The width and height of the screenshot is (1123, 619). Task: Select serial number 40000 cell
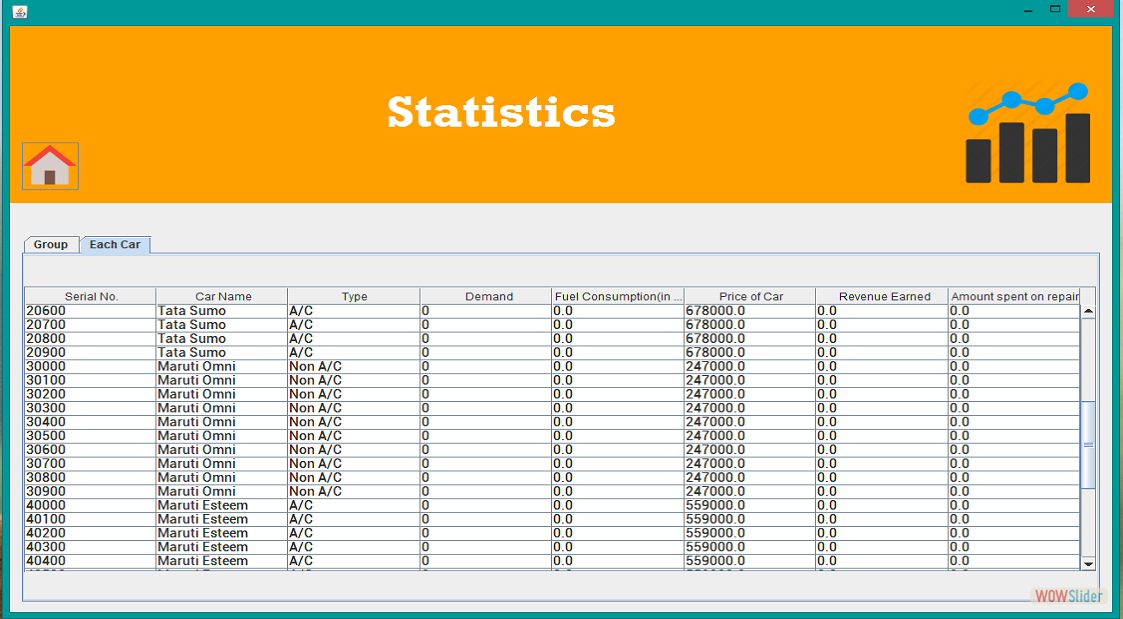click(x=90, y=505)
